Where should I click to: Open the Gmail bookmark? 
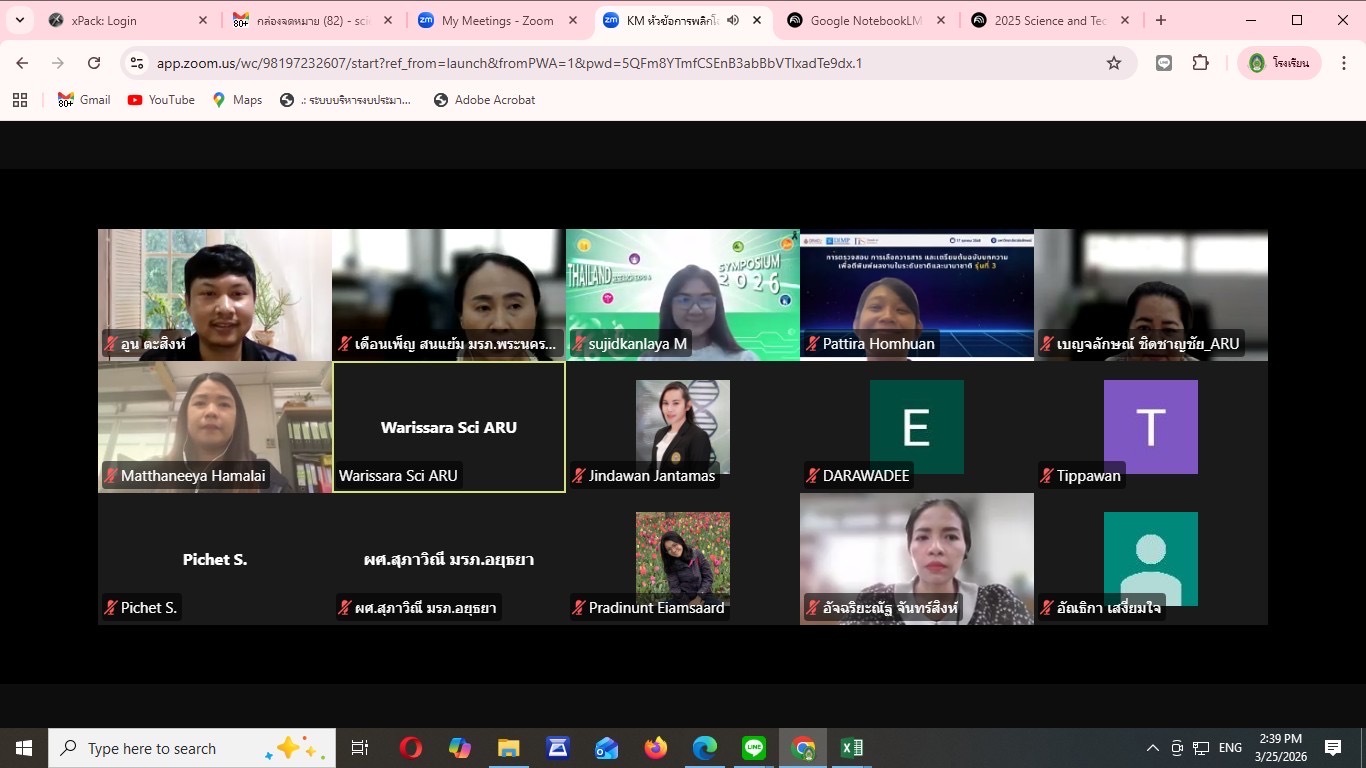click(x=84, y=100)
